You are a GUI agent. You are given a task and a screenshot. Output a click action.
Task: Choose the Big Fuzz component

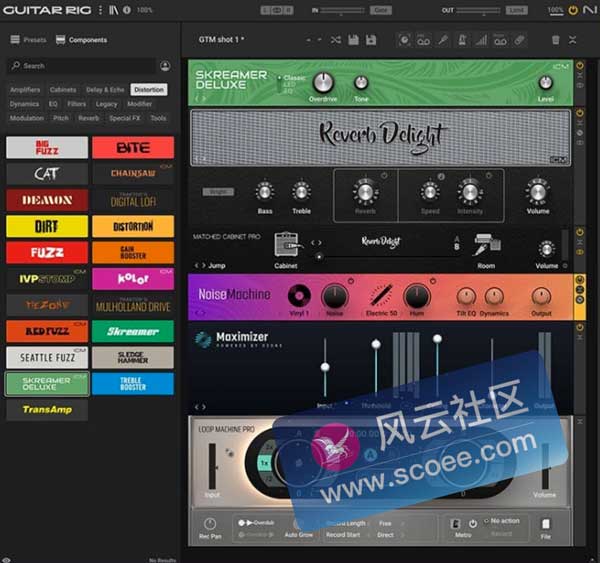click(47, 147)
